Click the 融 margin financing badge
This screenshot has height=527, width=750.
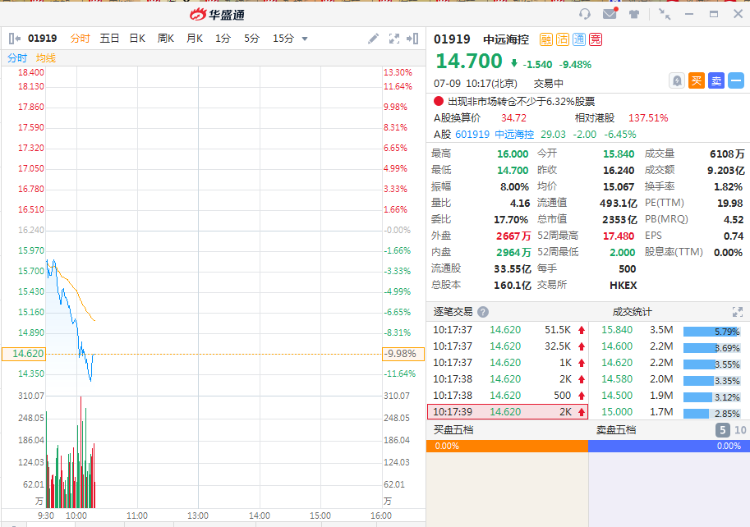point(546,39)
